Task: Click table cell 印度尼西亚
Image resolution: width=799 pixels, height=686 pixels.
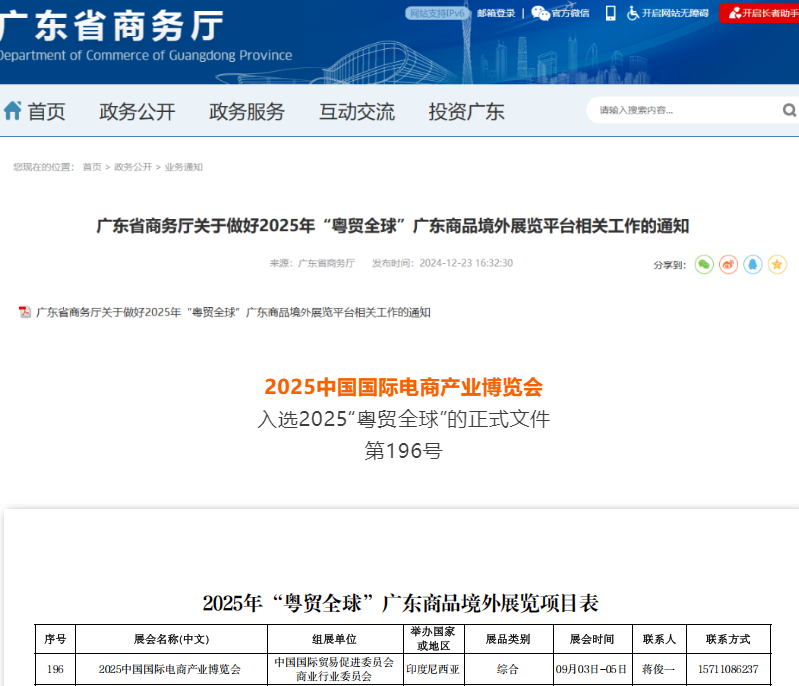Action: [433, 669]
